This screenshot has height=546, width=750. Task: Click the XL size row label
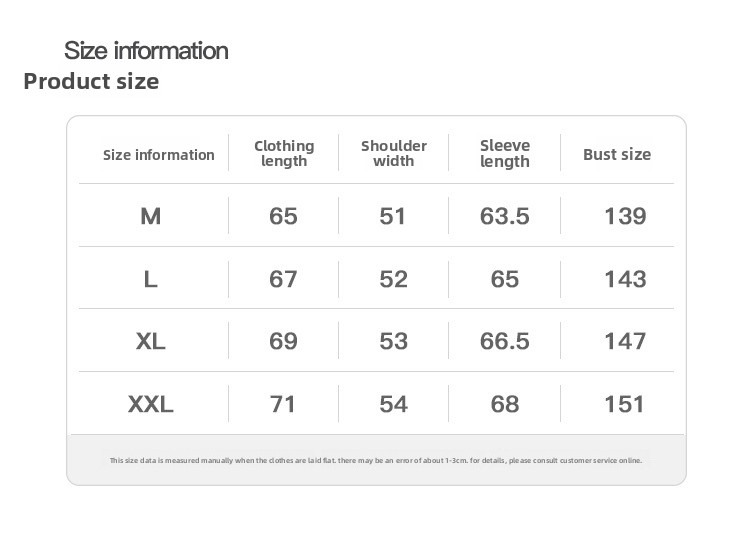pos(151,341)
